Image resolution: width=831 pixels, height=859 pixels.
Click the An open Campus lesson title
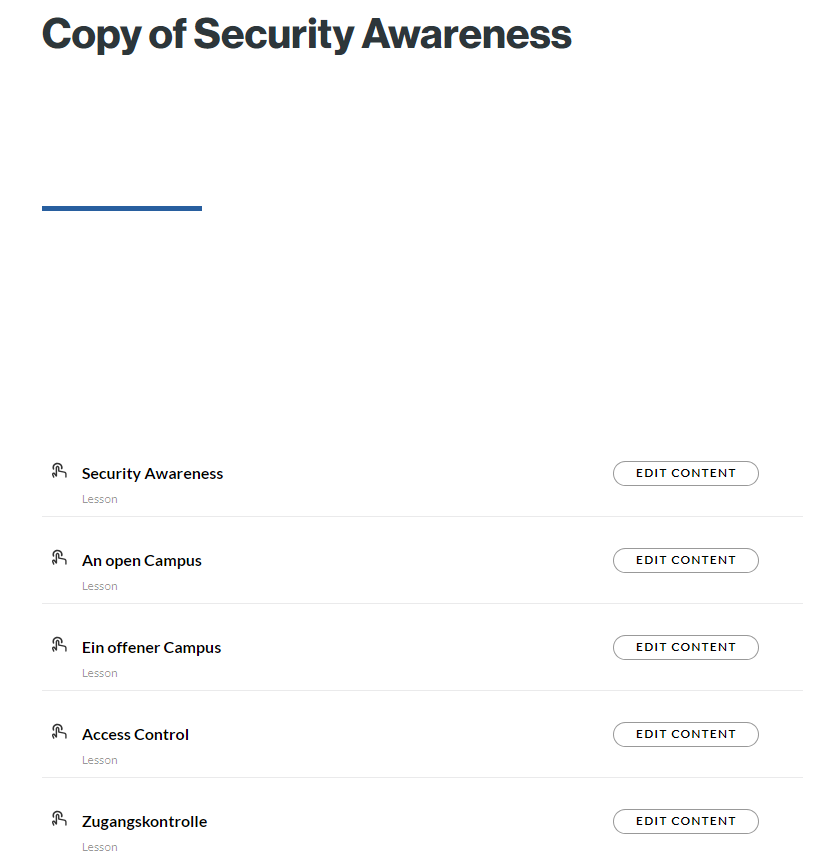pyautogui.click(x=141, y=561)
